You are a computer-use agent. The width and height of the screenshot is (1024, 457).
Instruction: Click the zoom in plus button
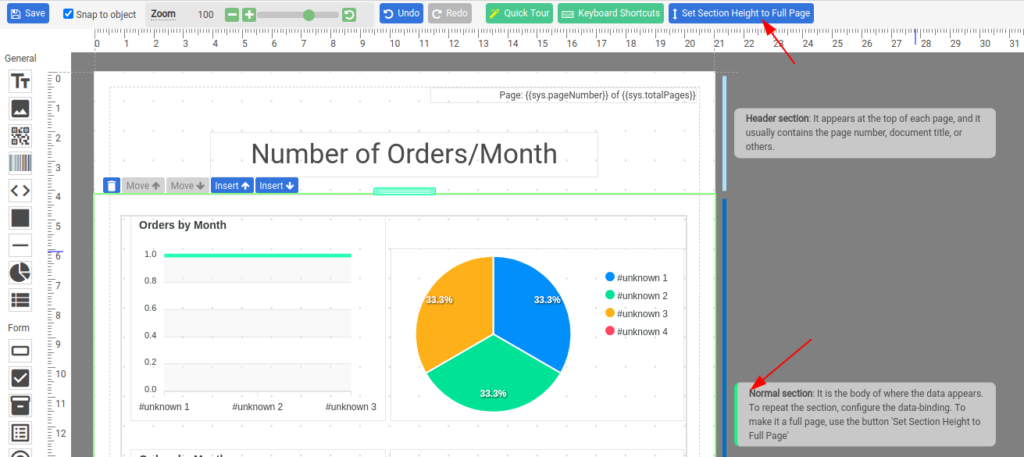click(249, 15)
